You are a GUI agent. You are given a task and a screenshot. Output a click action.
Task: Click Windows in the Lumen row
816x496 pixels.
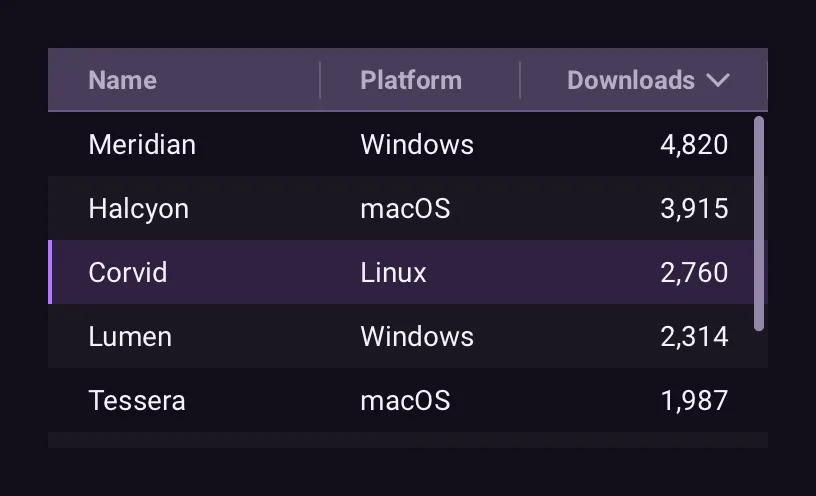[x=417, y=336]
